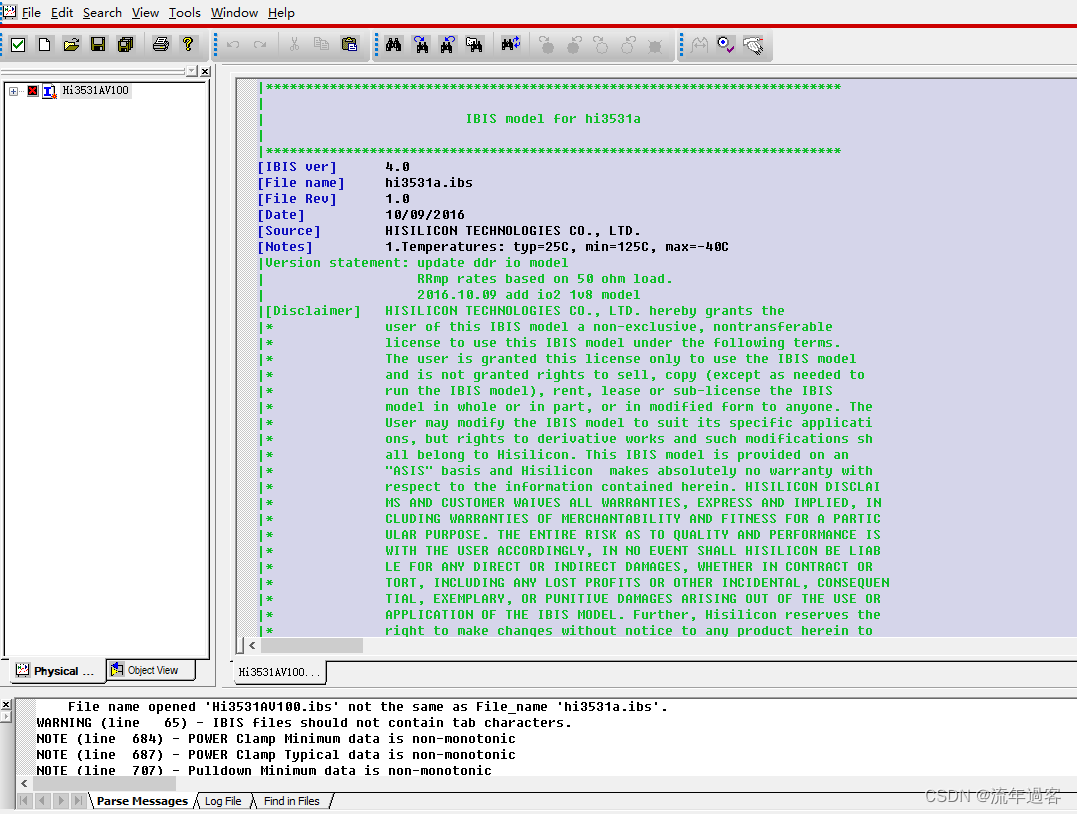
Task: Open the Help menu
Action: [x=281, y=12]
